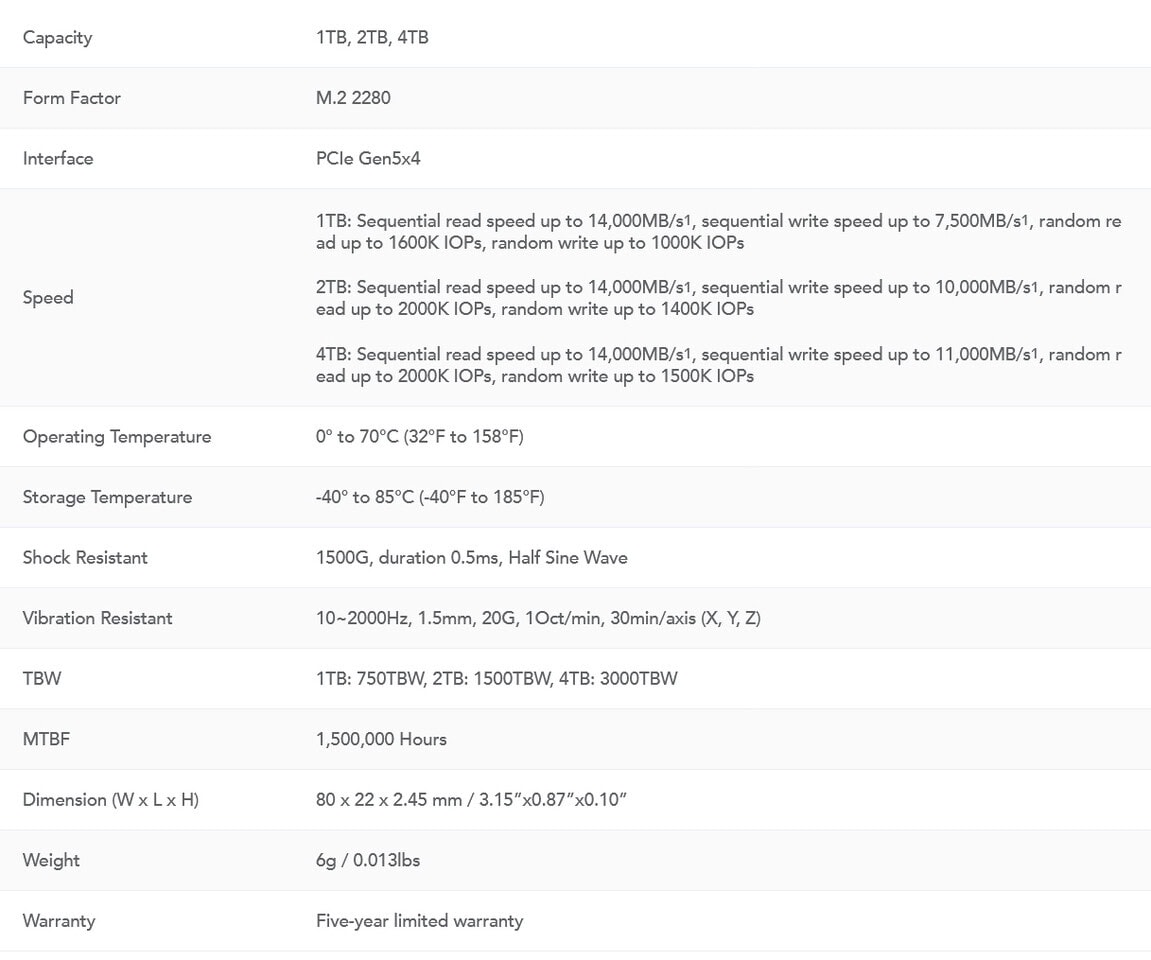This screenshot has width=1151, height=960.
Task: Click the Speed row label
Action: 48,297
